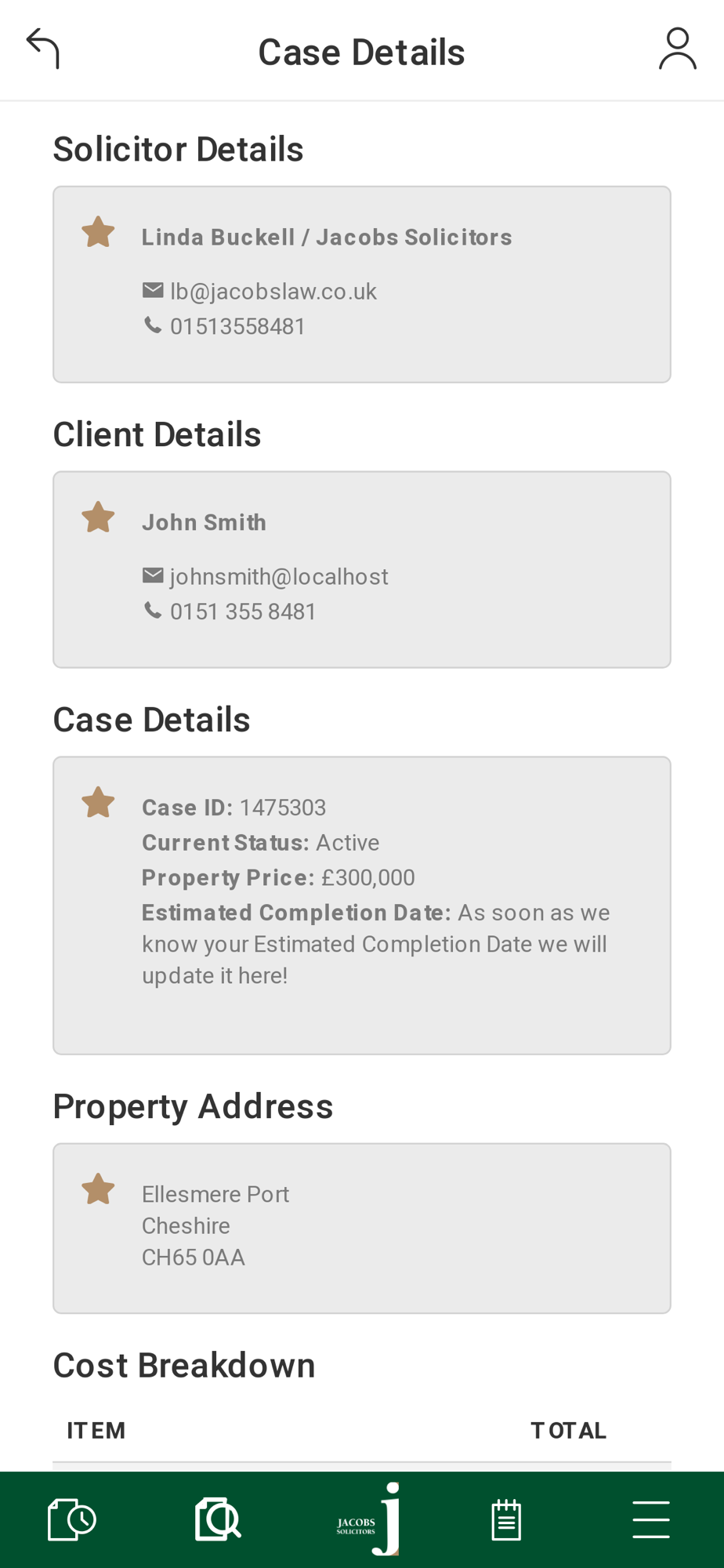Tap the ITEM column header

pos(96,1431)
